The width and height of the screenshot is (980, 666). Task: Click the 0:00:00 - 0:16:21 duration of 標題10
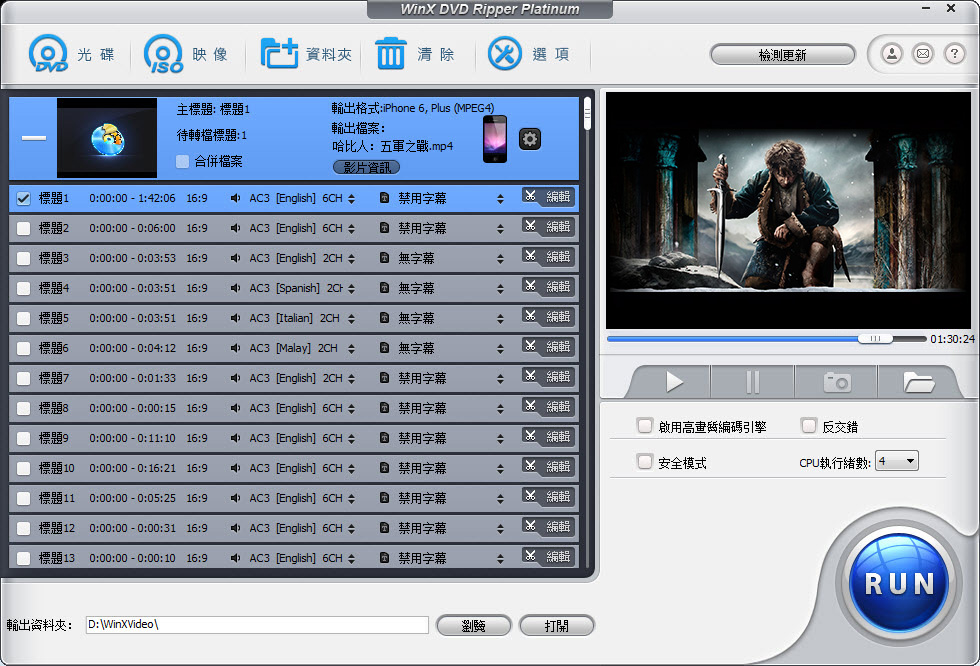[x=132, y=468]
